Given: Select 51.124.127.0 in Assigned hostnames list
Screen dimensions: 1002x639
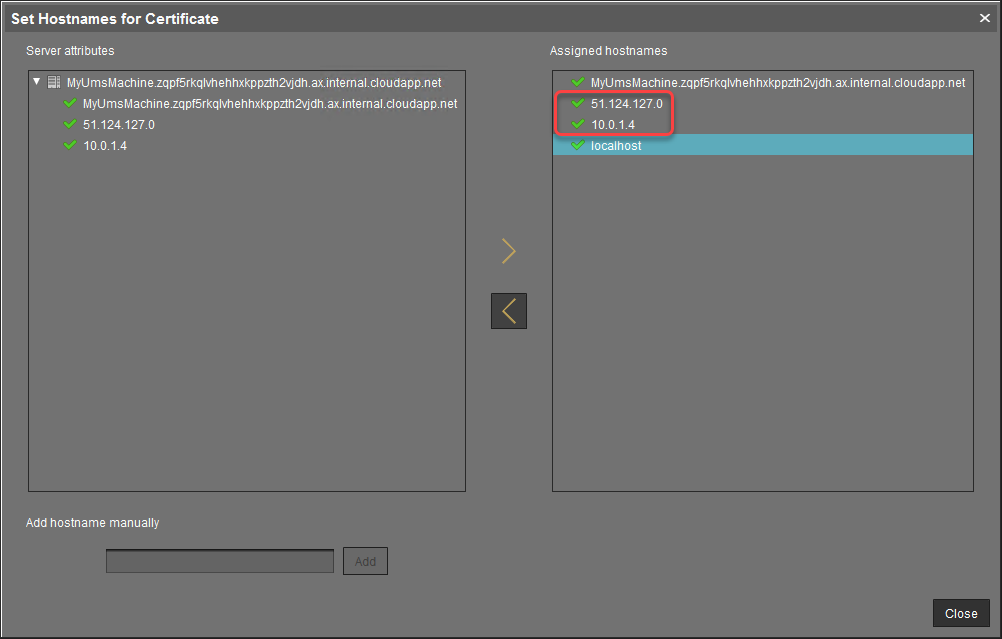Looking at the screenshot, I should pyautogui.click(x=626, y=104).
